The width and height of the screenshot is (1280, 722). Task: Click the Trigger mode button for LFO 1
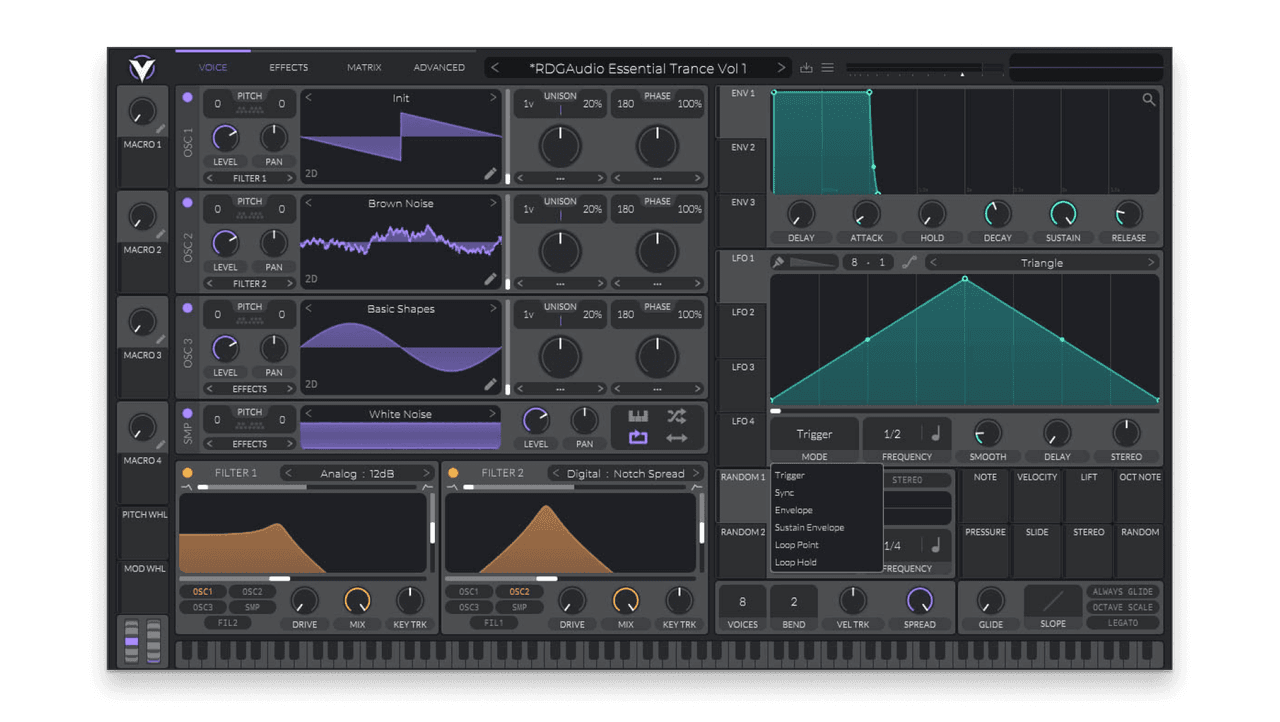point(813,434)
